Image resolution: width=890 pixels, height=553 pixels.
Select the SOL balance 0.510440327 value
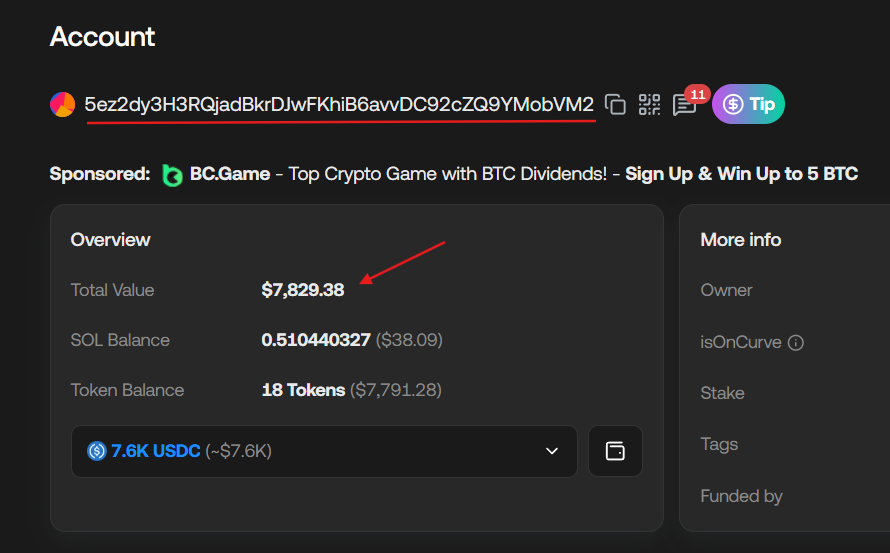click(x=316, y=340)
